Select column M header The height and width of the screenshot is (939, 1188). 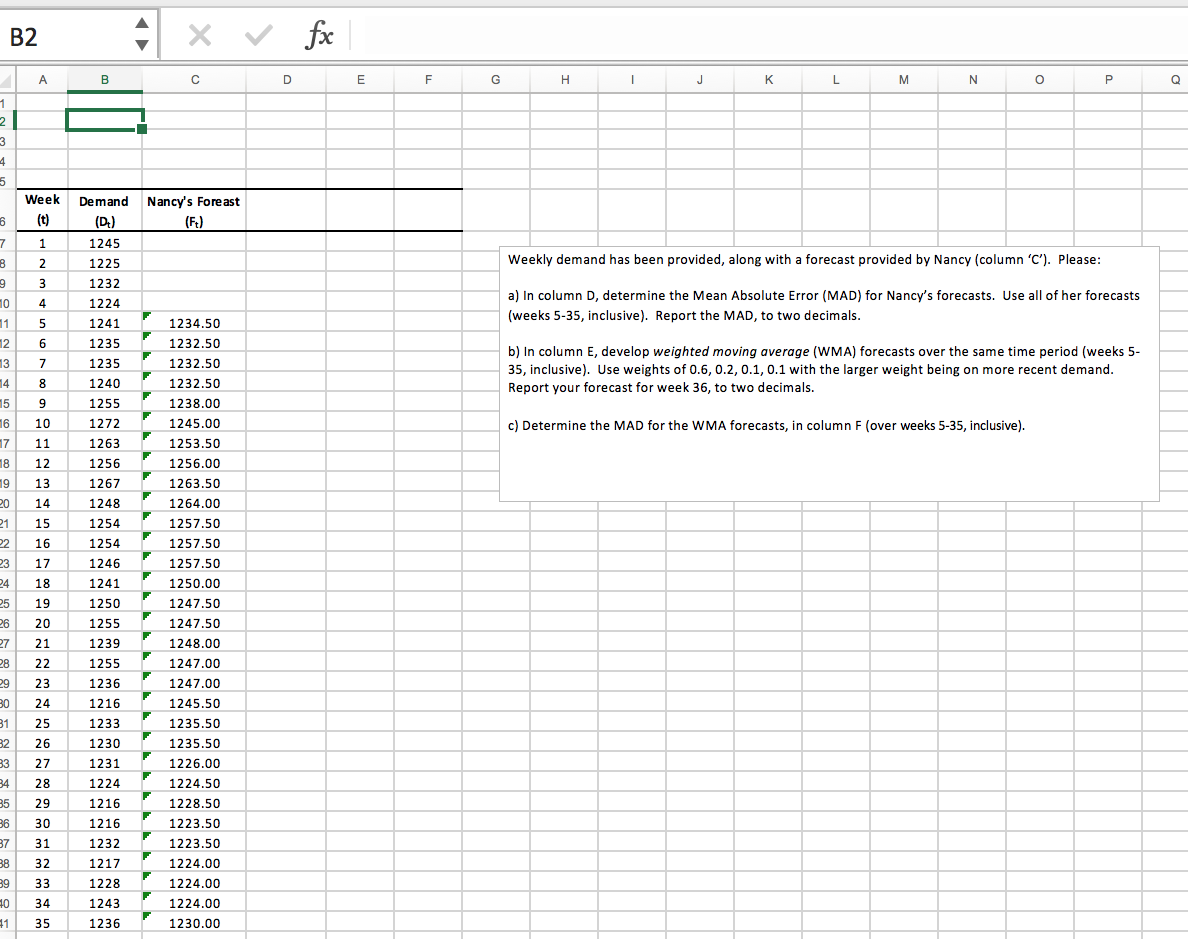(904, 80)
